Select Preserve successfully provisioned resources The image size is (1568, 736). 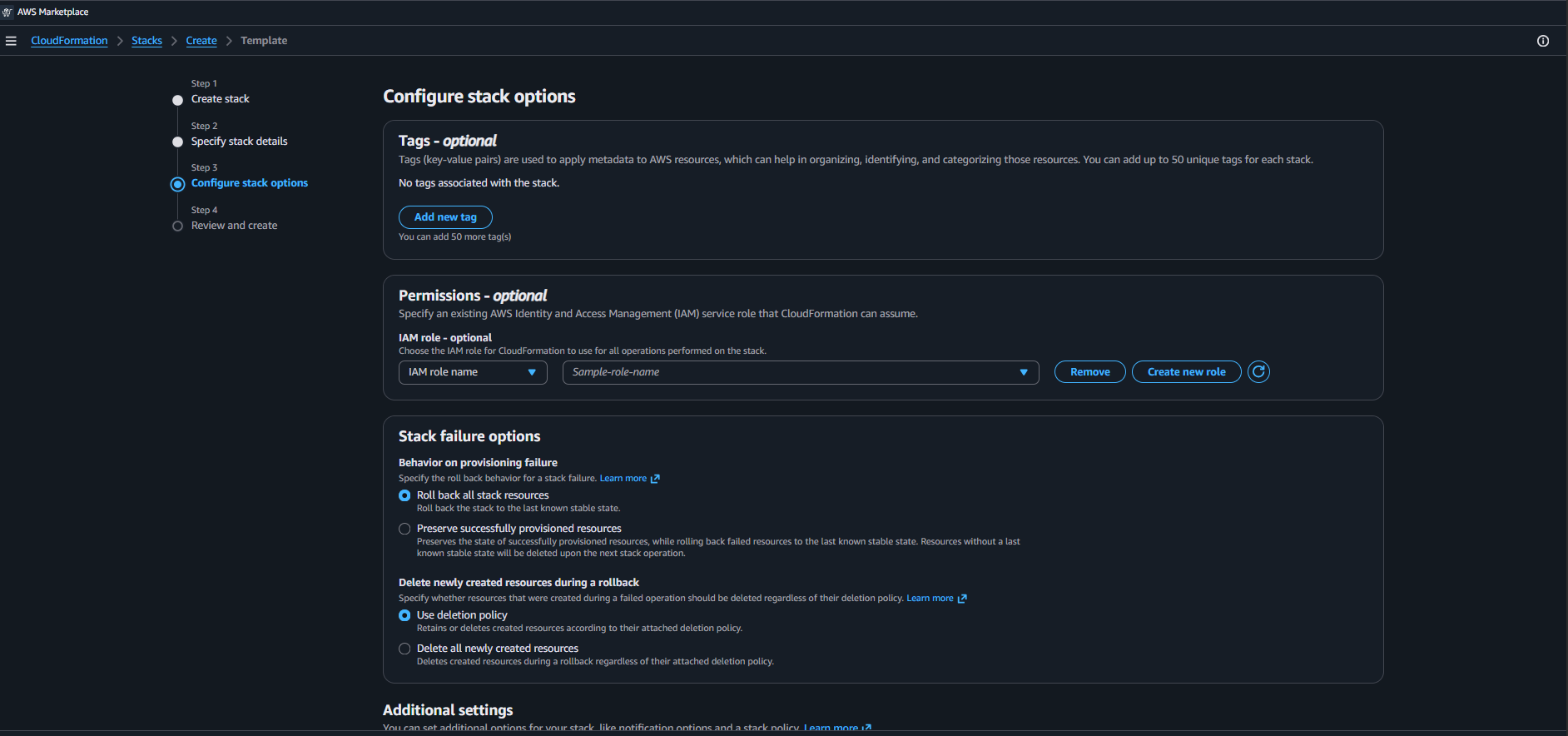[404, 529]
